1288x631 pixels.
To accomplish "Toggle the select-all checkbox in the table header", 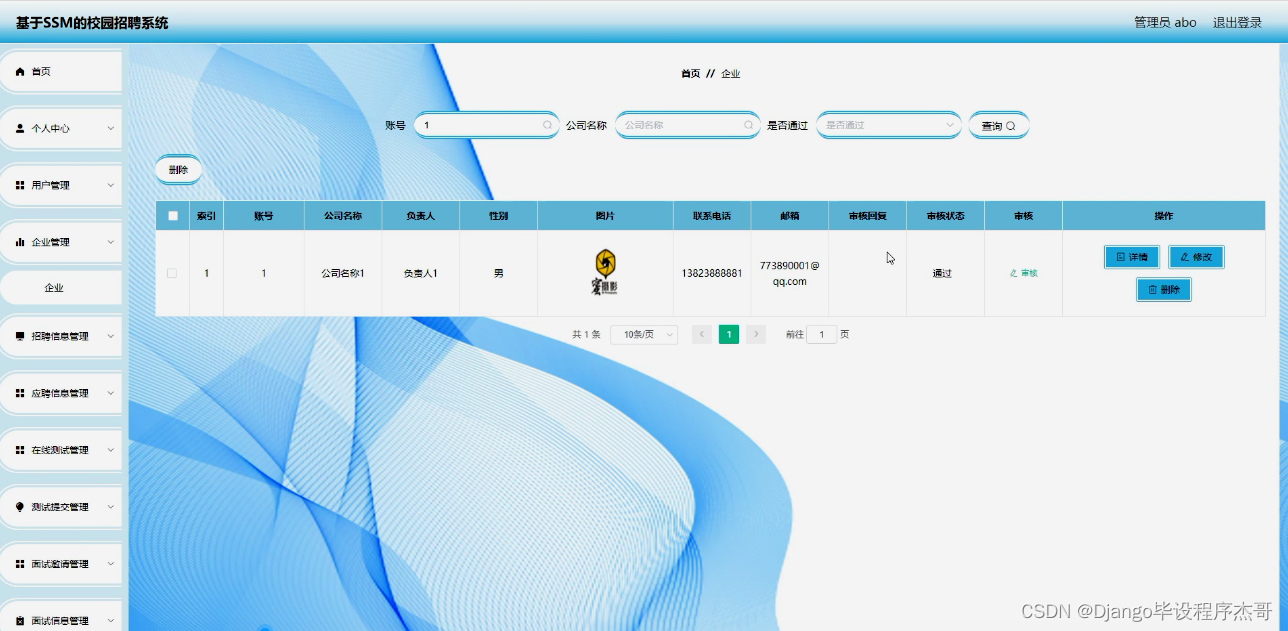I will 173,216.
